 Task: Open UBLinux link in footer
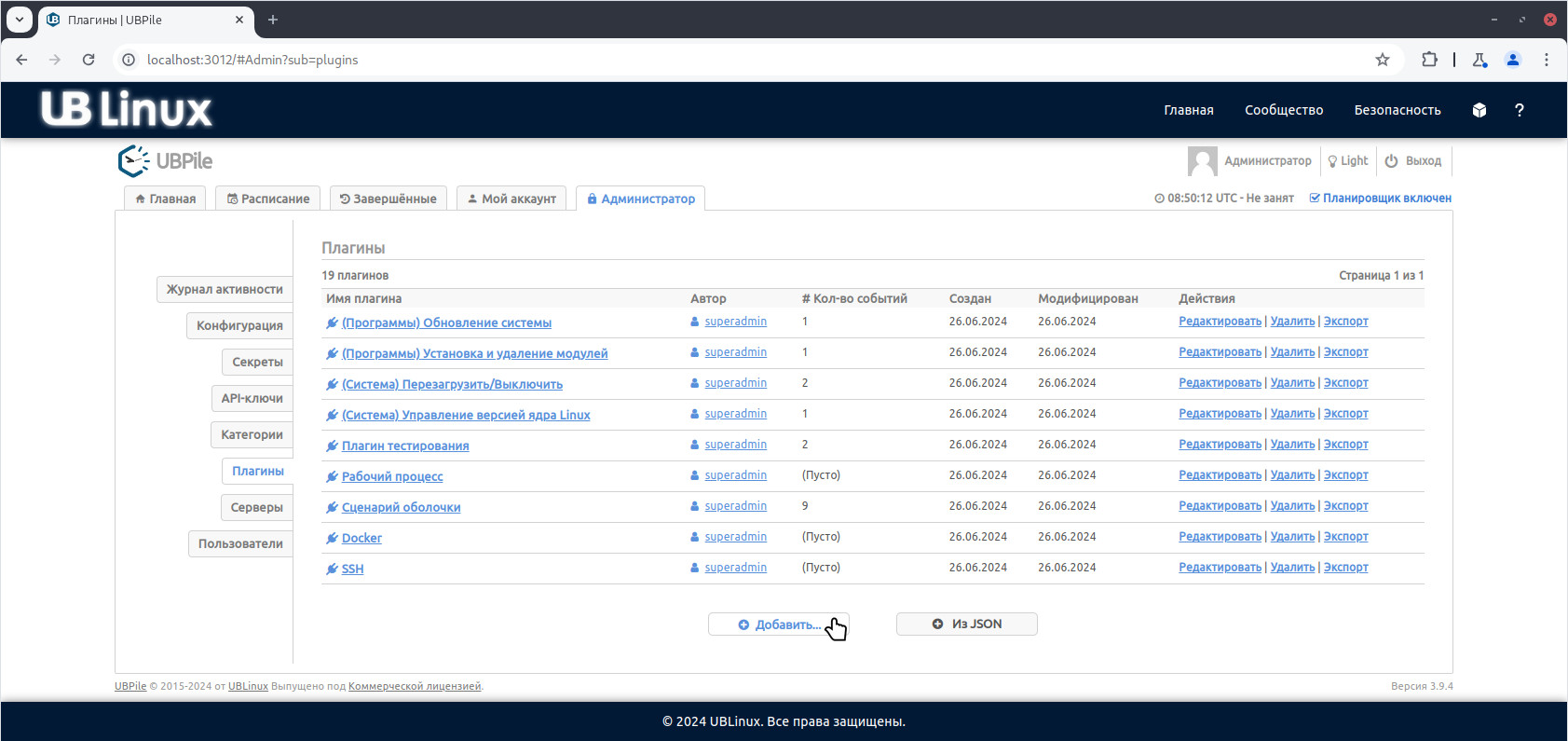(248, 686)
